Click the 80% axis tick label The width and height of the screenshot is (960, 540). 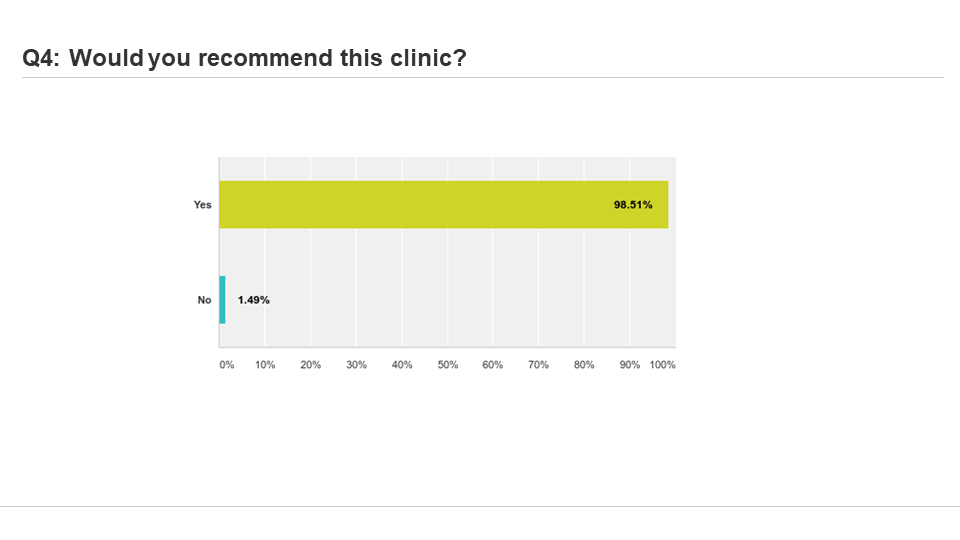pyautogui.click(x=584, y=365)
